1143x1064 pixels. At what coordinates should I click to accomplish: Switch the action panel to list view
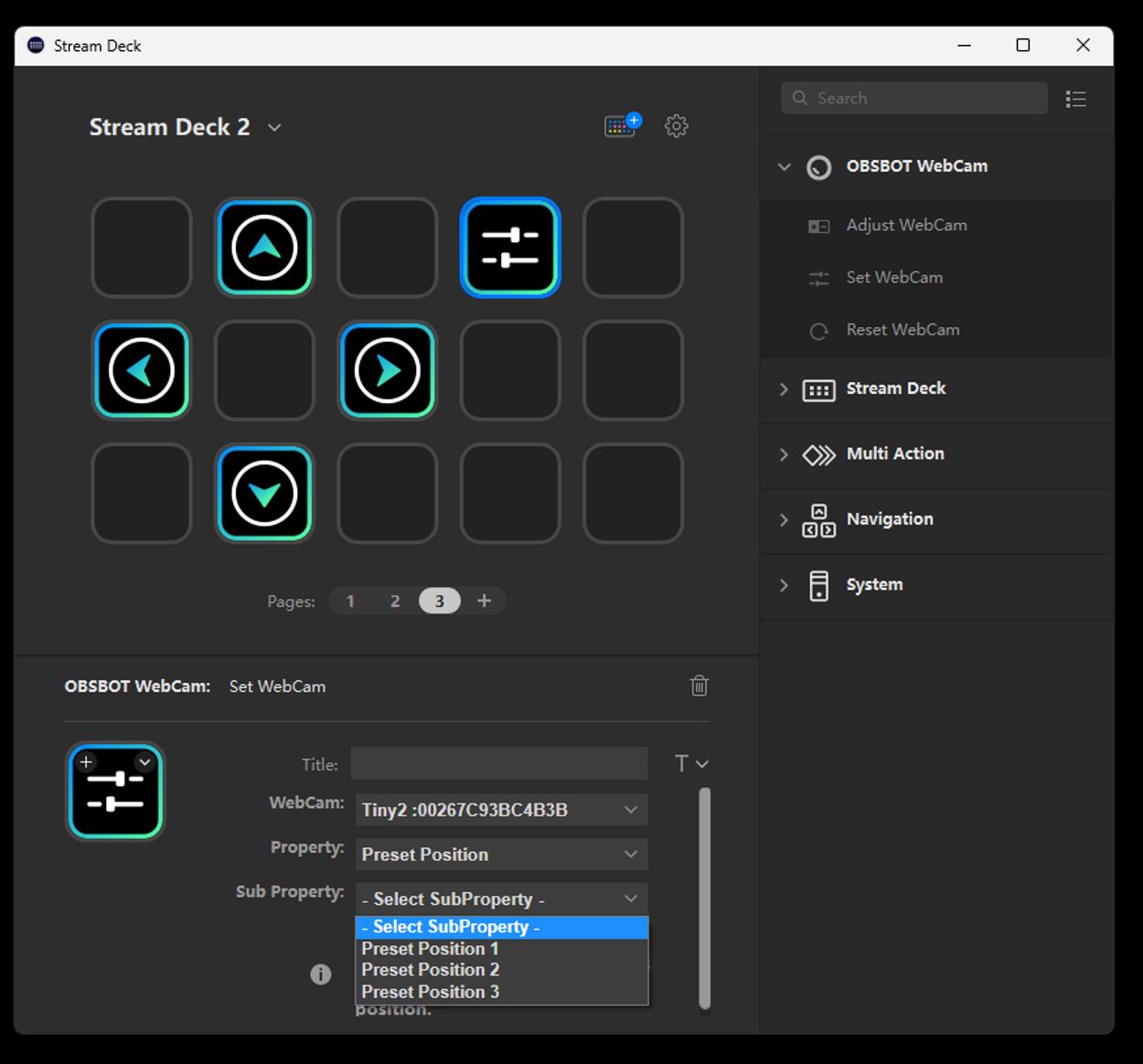[x=1076, y=98]
